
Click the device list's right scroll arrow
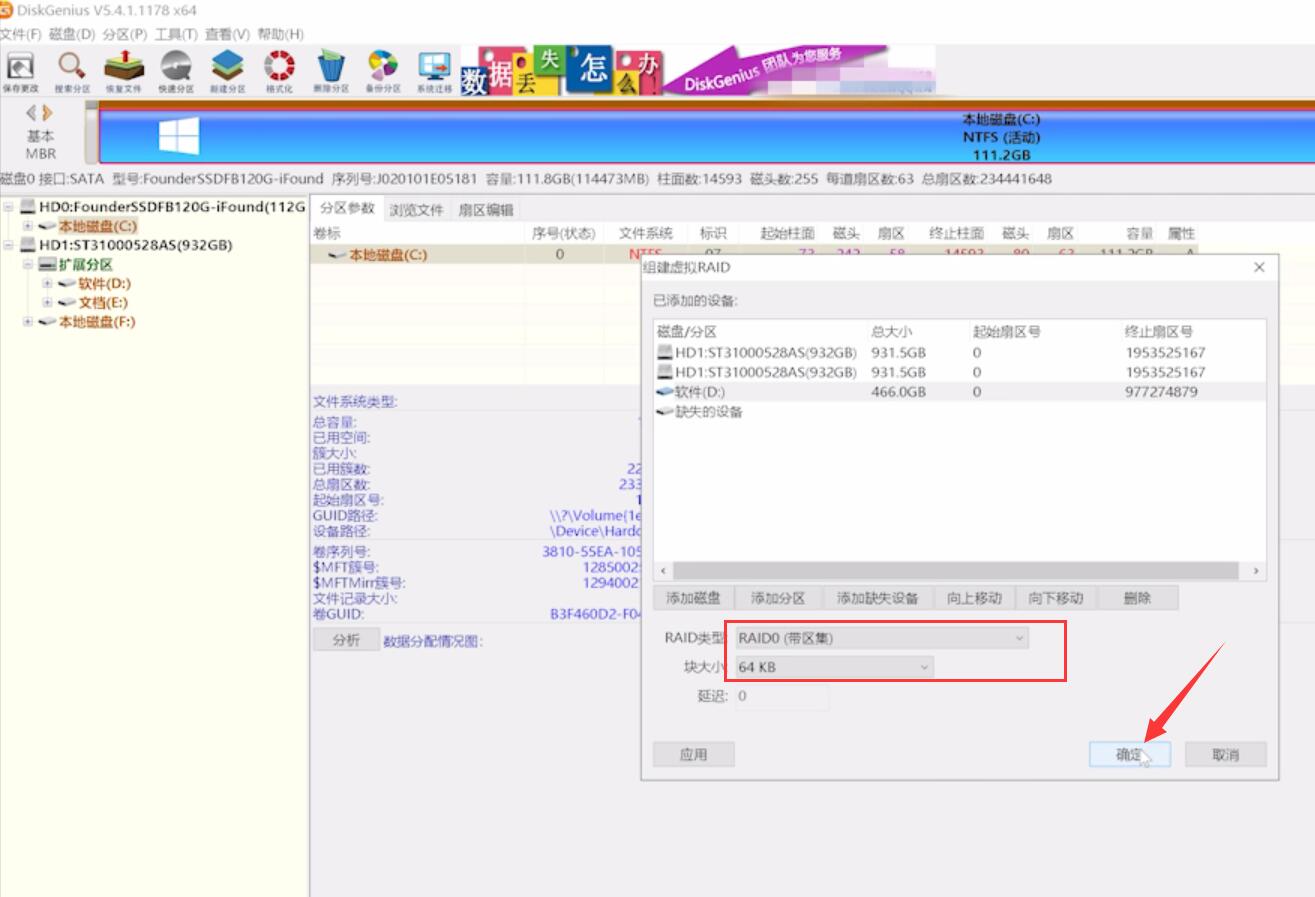1257,571
